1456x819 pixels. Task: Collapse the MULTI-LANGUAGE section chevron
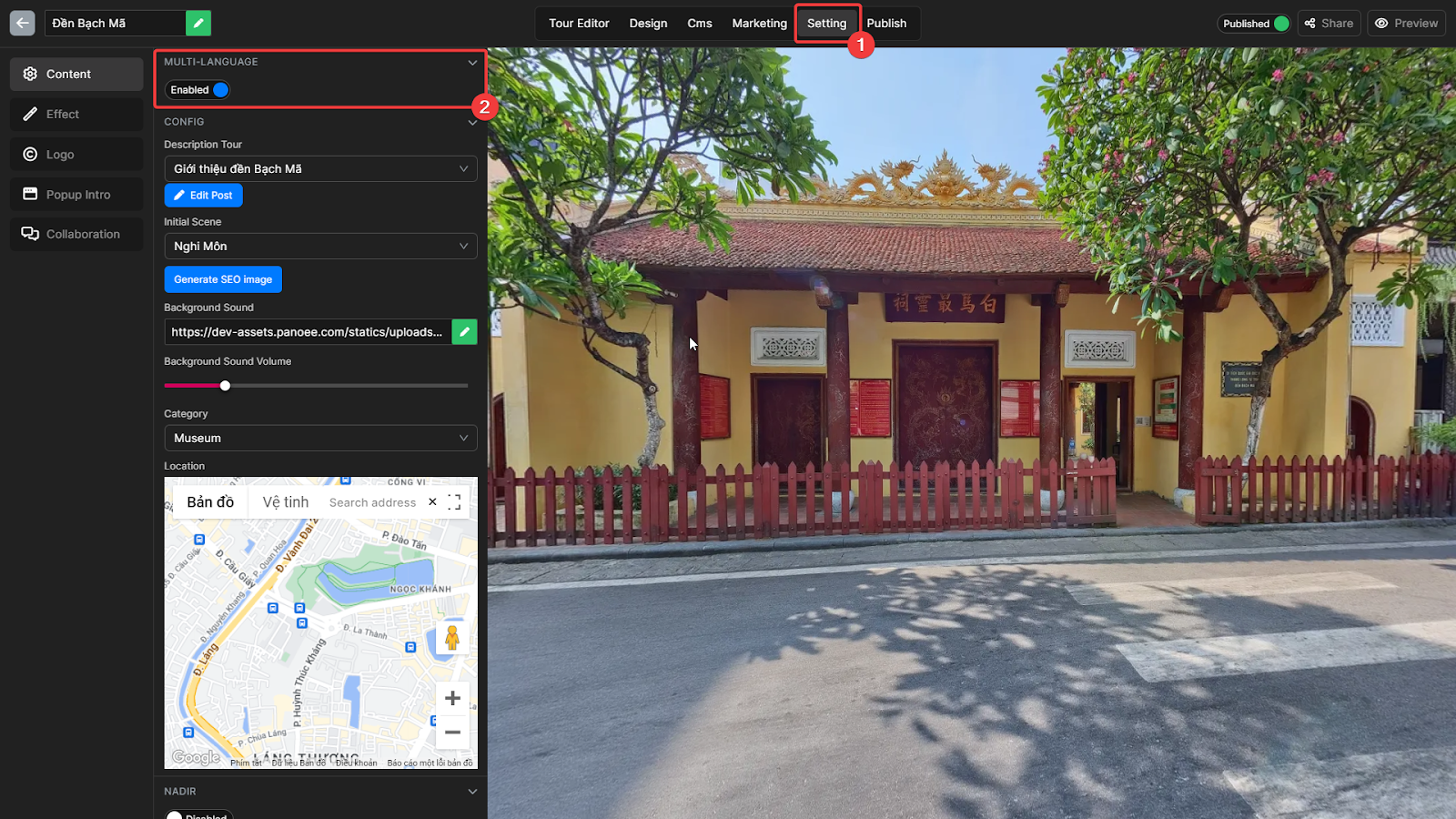pos(472,63)
